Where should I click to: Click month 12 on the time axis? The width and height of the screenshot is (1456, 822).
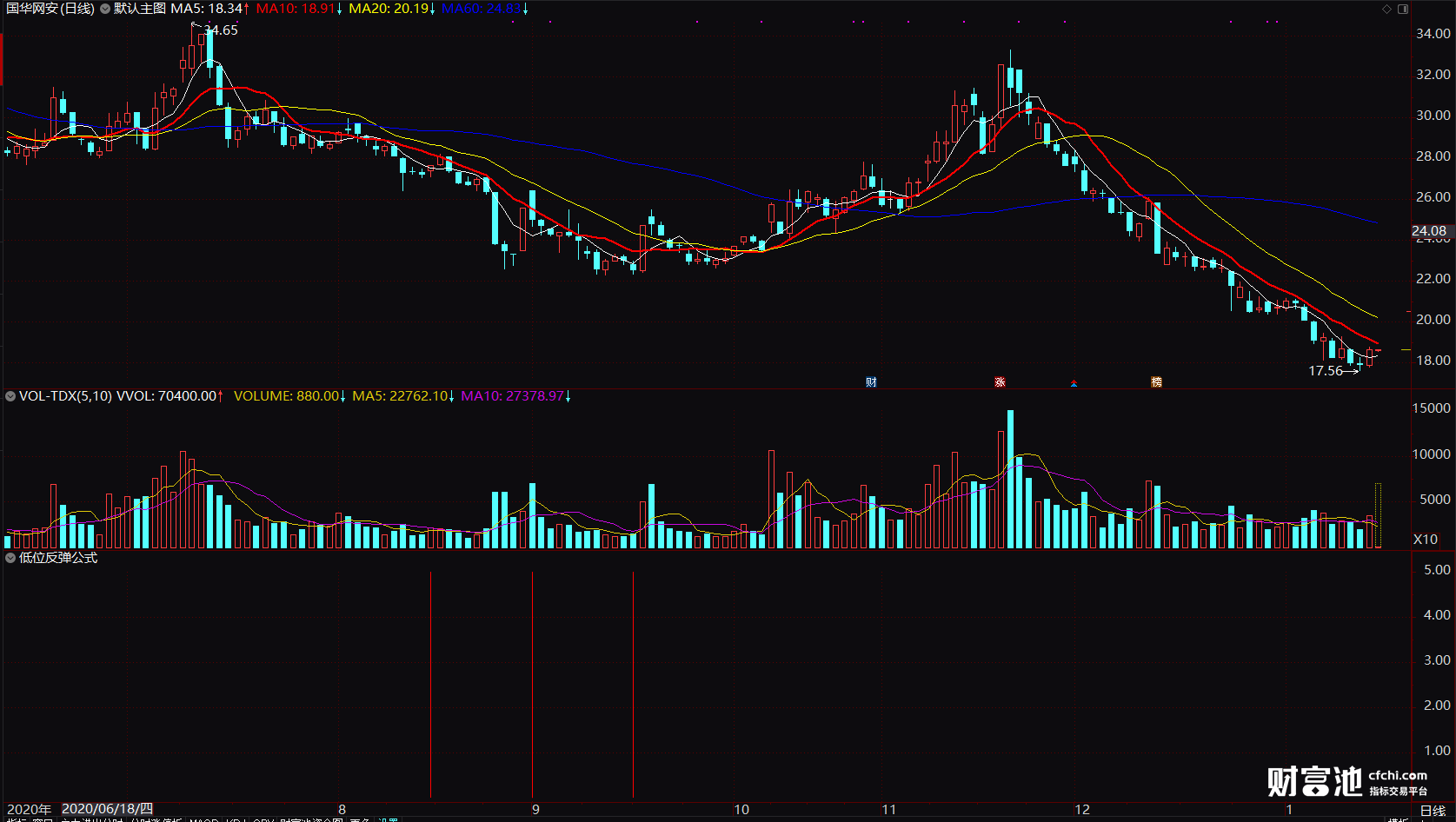(1081, 810)
